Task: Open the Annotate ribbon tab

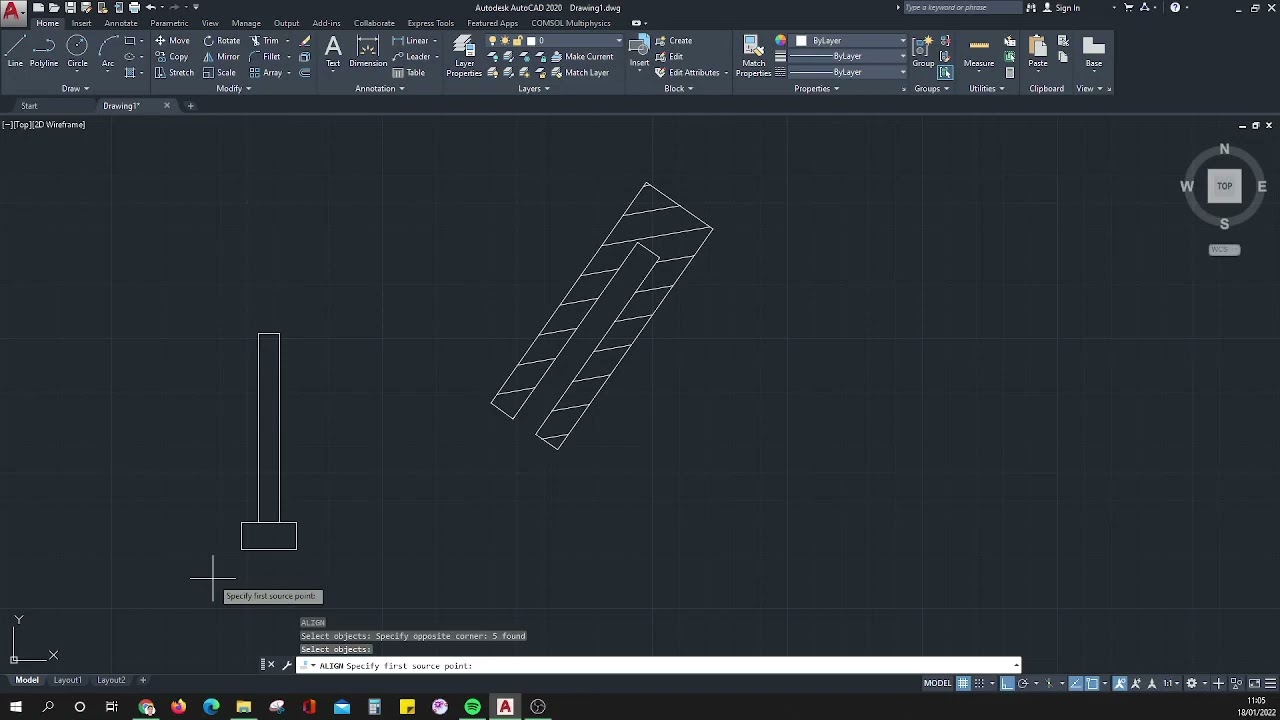Action: 121,23
